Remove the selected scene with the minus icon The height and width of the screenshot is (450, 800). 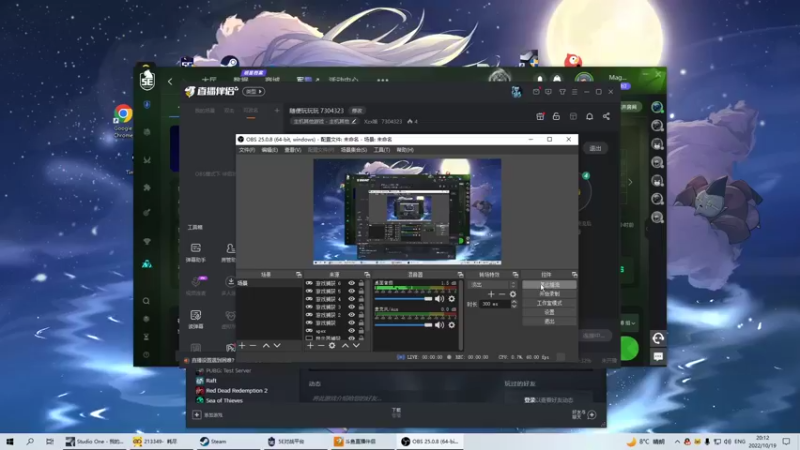click(x=253, y=345)
